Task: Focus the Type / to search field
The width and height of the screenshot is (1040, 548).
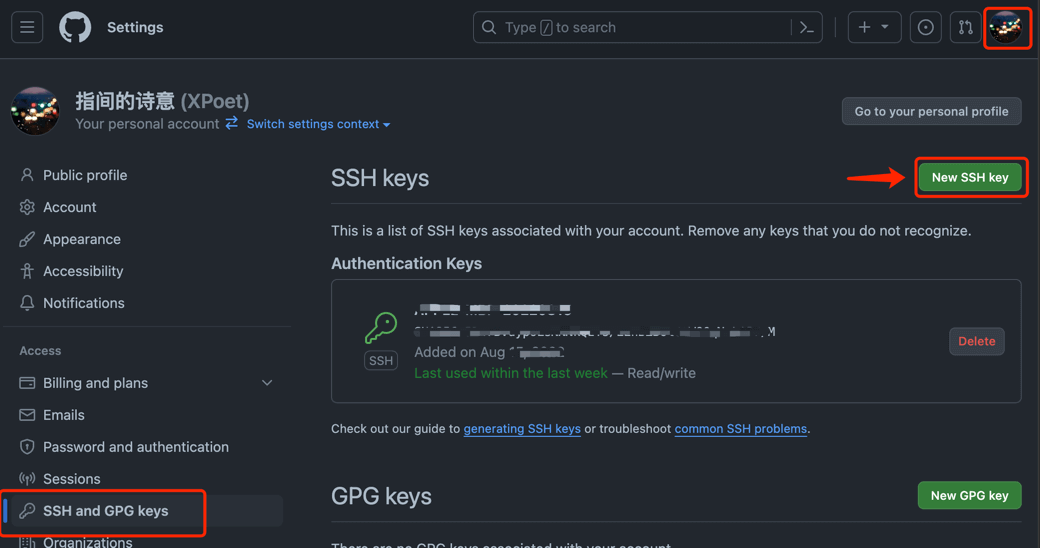Action: pos(640,28)
